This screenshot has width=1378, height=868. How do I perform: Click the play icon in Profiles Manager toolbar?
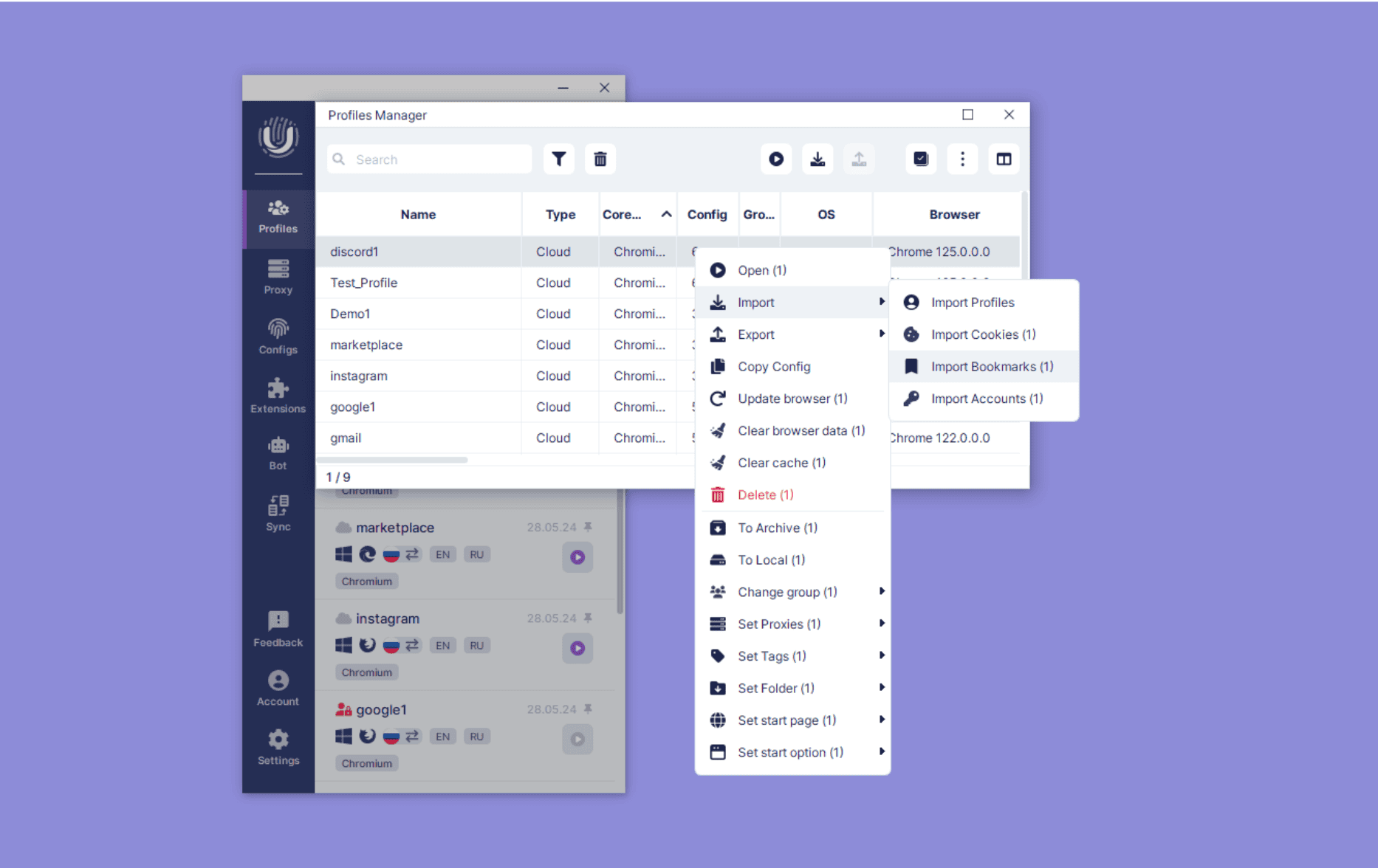tap(776, 159)
